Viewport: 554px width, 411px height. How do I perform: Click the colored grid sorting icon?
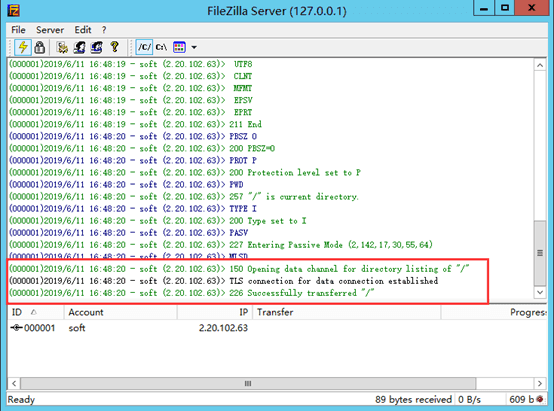(179, 47)
